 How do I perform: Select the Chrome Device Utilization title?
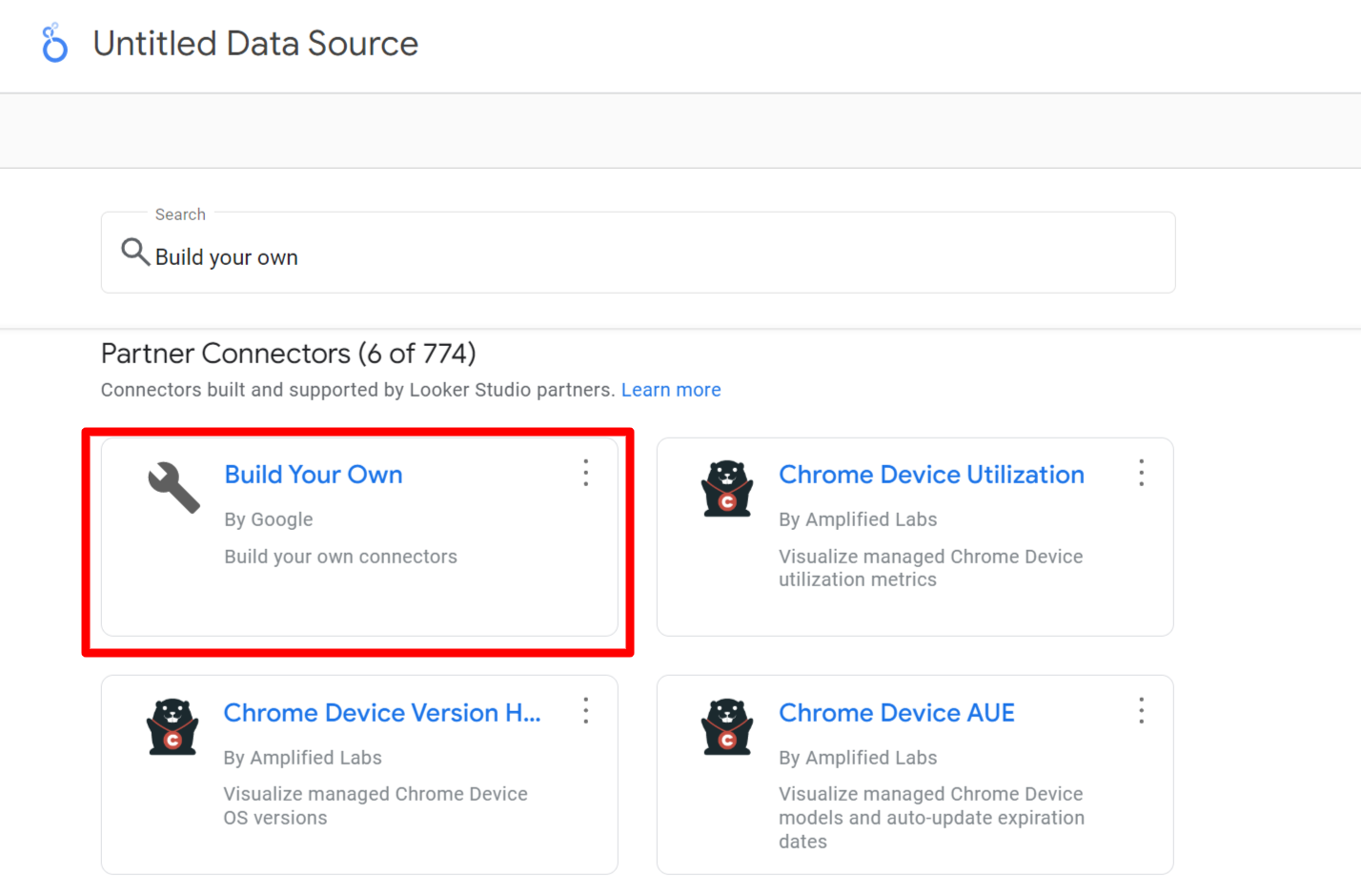coord(931,475)
